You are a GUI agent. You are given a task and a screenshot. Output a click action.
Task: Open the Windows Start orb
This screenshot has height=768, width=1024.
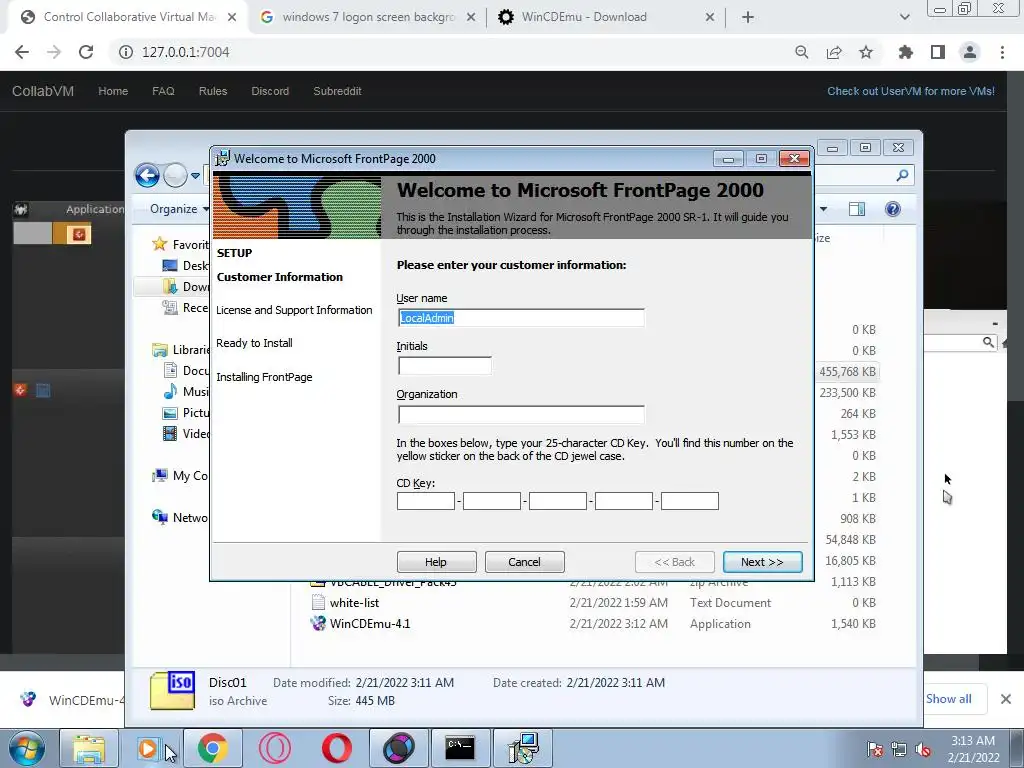coord(27,748)
